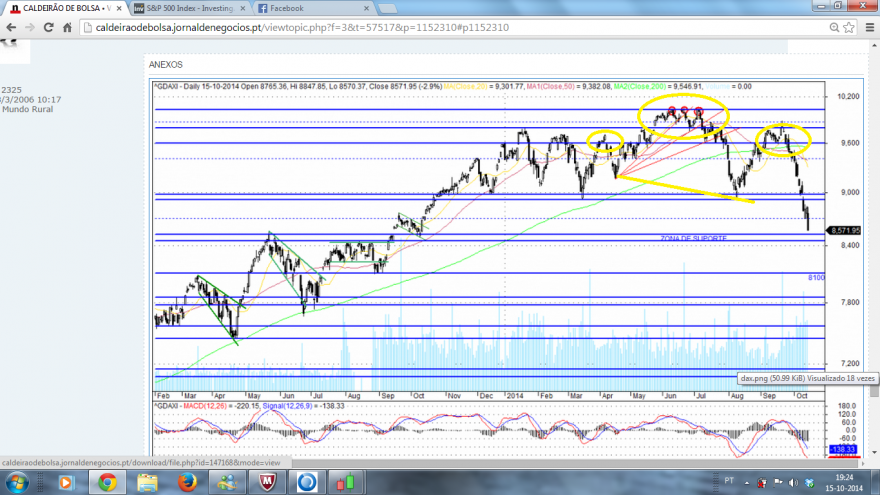Click the network tray icon with red X
880x495 pixels.
tap(762, 482)
